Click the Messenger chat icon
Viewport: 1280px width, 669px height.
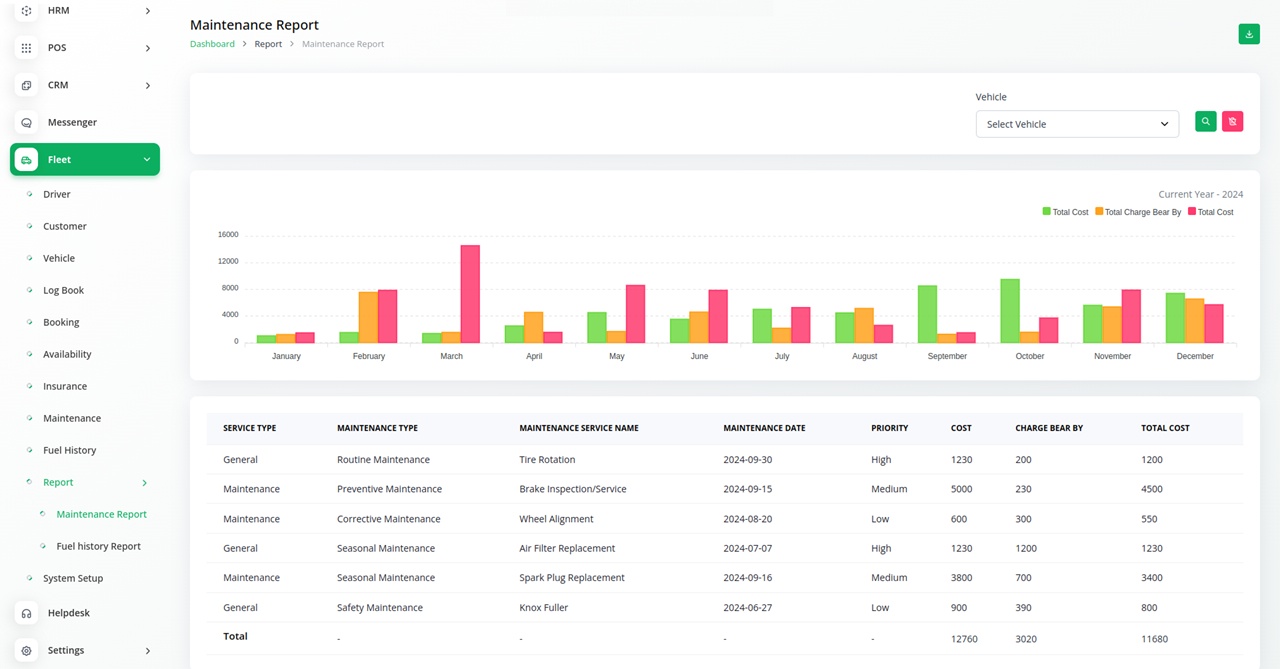pos(26,122)
